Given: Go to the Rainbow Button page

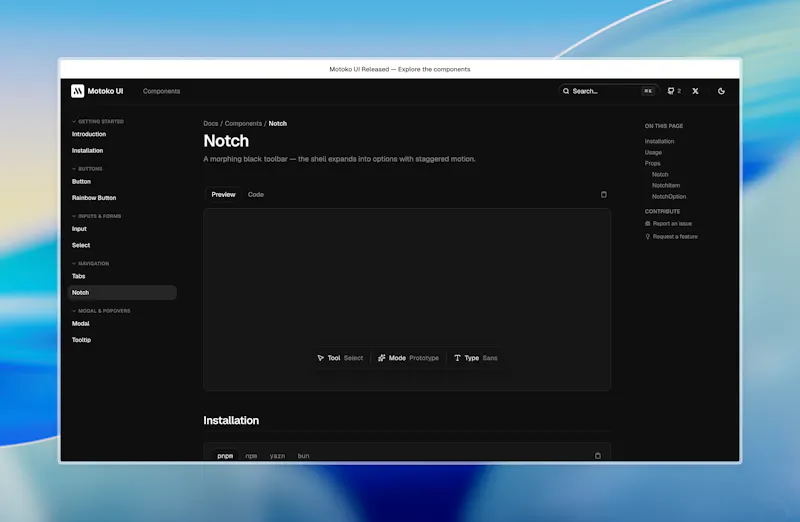Looking at the screenshot, I should click(94, 198).
